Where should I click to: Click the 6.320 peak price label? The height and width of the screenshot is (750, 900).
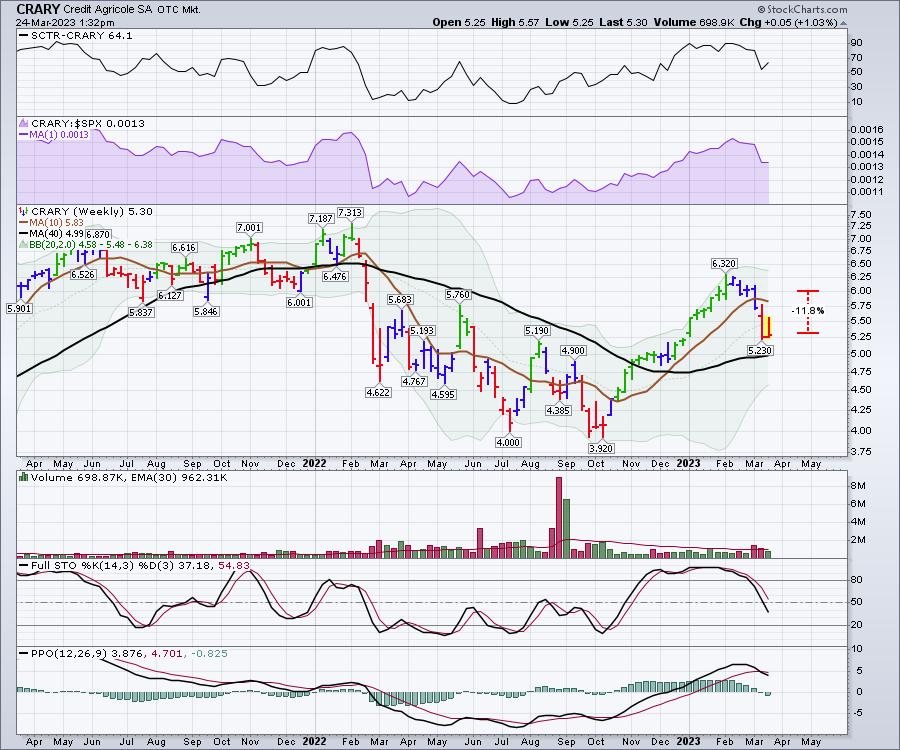(x=724, y=263)
